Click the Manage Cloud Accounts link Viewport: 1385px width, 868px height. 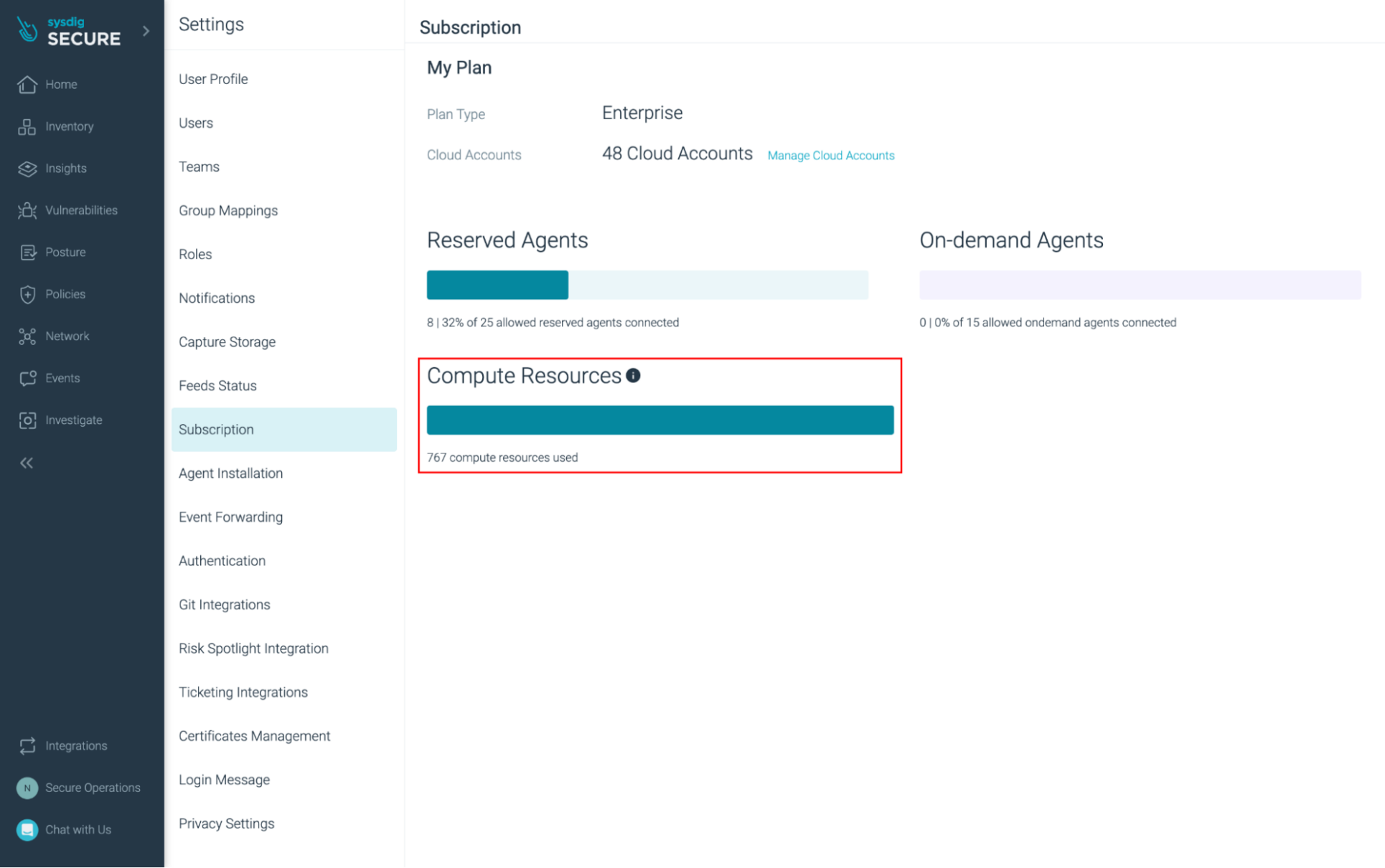tap(830, 156)
